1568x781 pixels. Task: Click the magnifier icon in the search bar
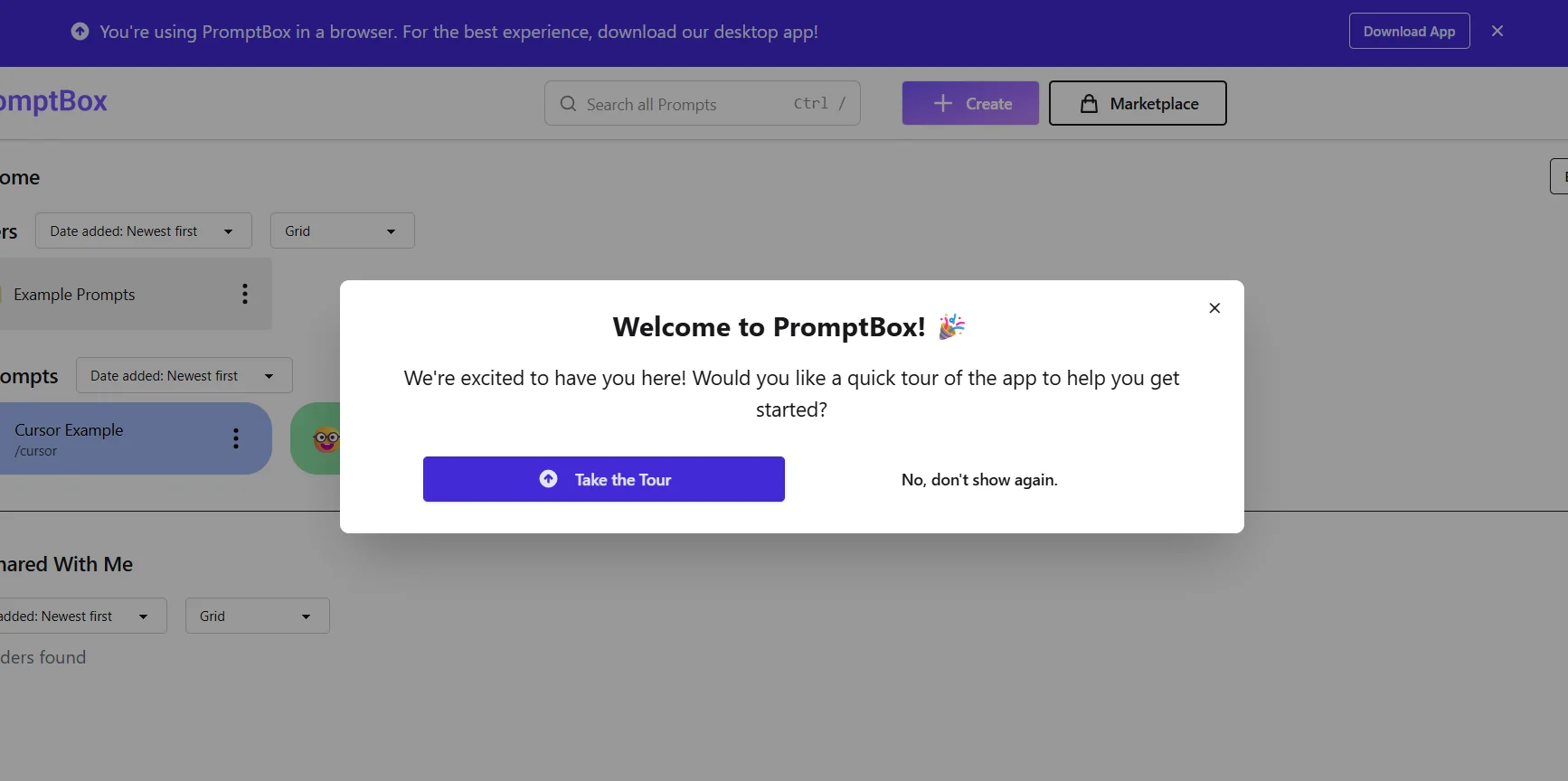click(x=567, y=103)
